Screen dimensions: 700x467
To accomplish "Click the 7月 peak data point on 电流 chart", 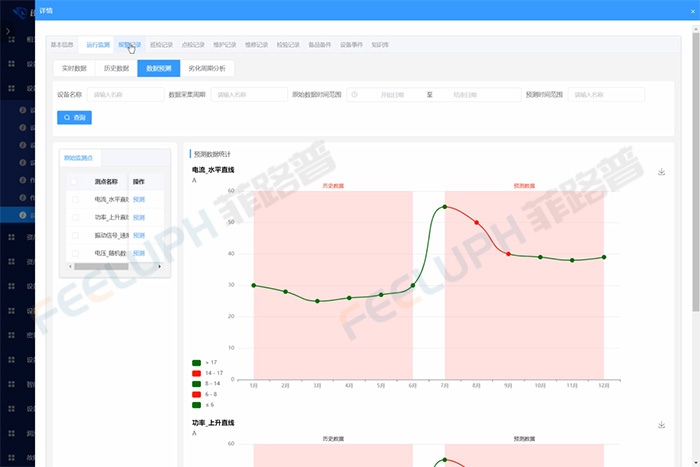I will coord(445,207).
